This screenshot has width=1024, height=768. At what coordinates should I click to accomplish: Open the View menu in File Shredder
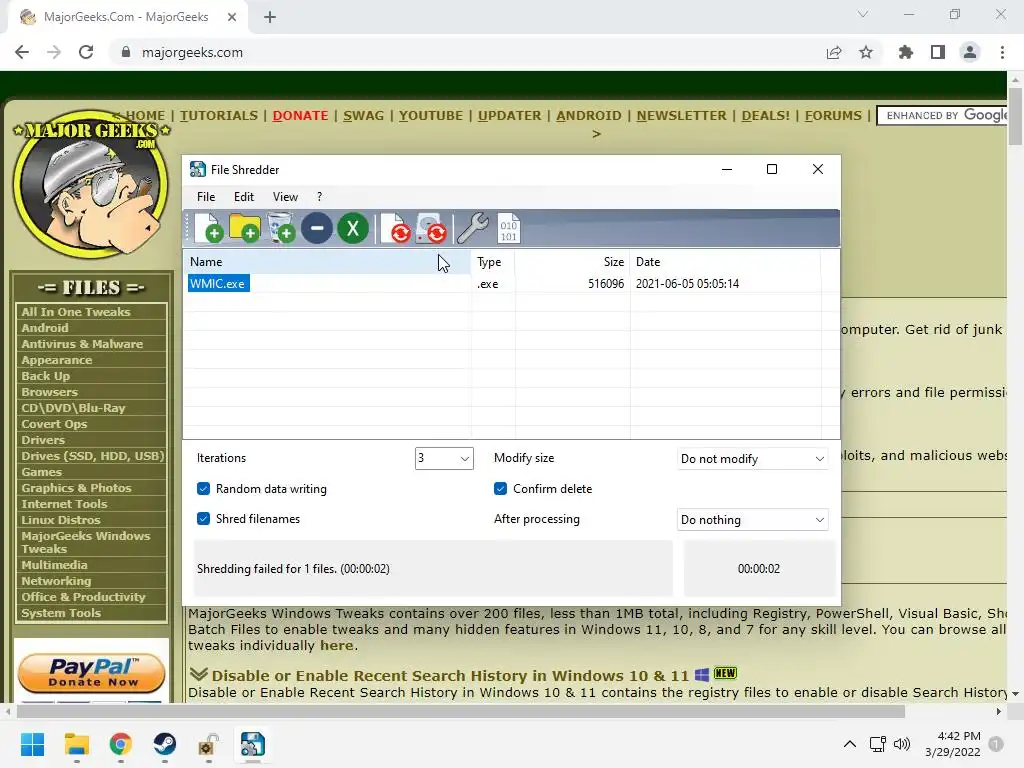[x=285, y=197]
